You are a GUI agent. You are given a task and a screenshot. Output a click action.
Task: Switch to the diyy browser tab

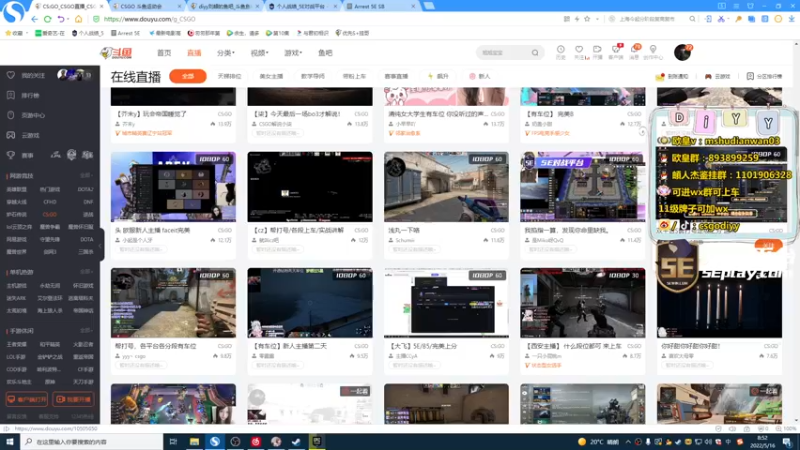(223, 6)
